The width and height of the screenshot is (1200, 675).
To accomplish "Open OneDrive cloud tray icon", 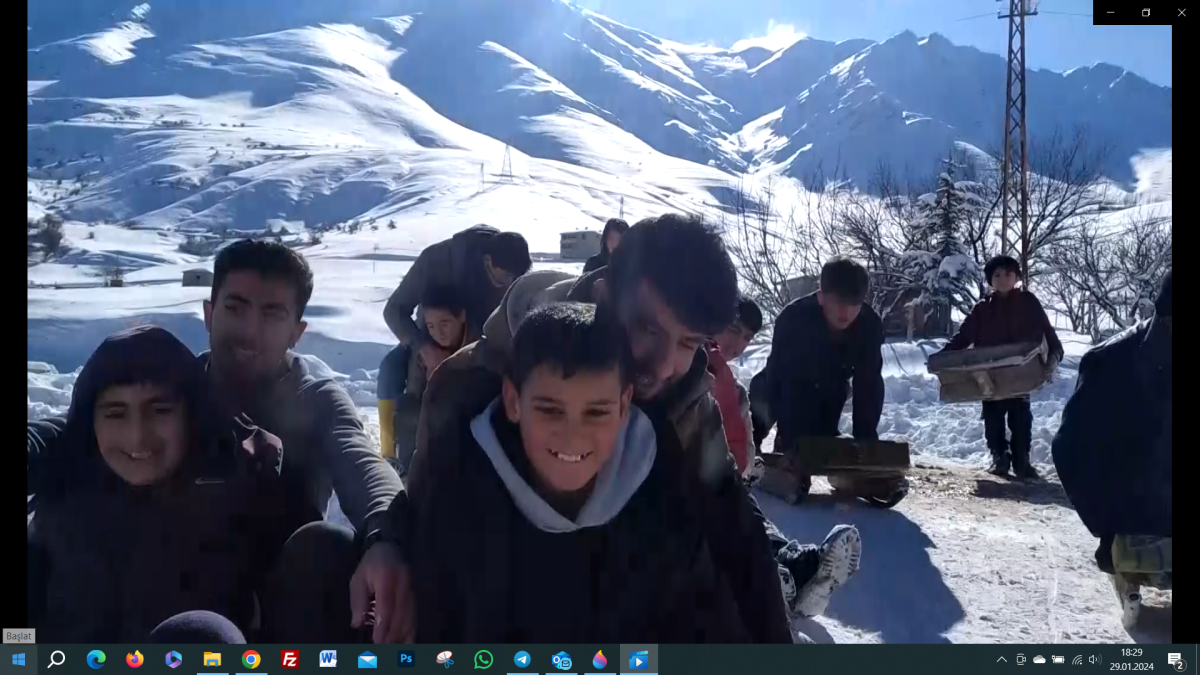I will (1039, 659).
